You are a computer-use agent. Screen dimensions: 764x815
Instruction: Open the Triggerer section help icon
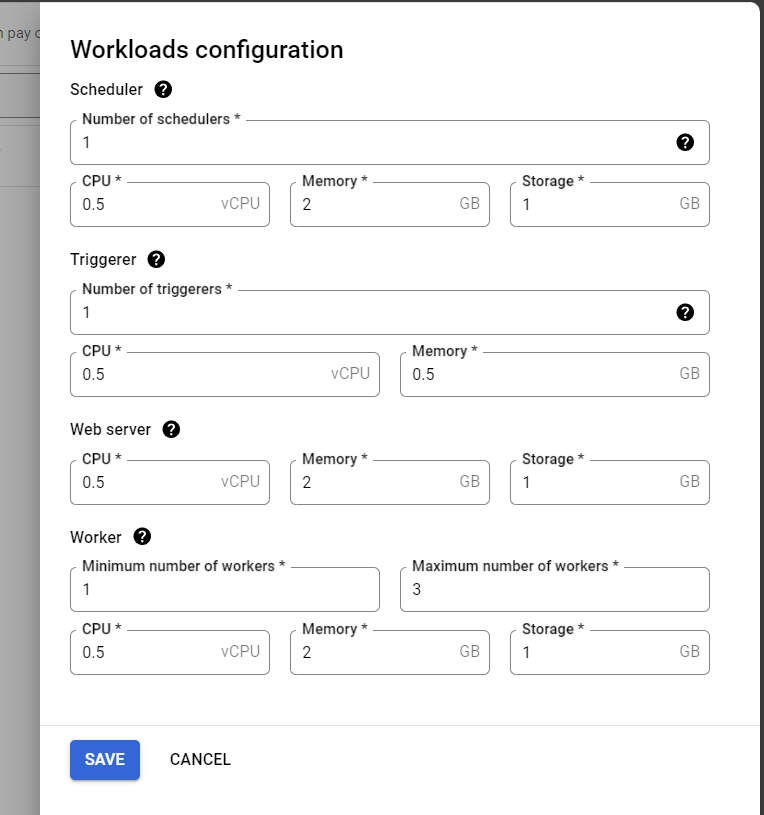(156, 260)
